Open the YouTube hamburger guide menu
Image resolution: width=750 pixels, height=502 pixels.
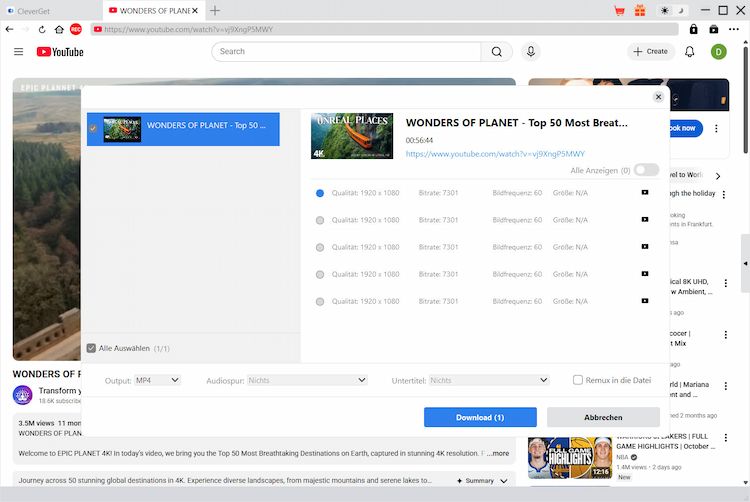coord(18,51)
